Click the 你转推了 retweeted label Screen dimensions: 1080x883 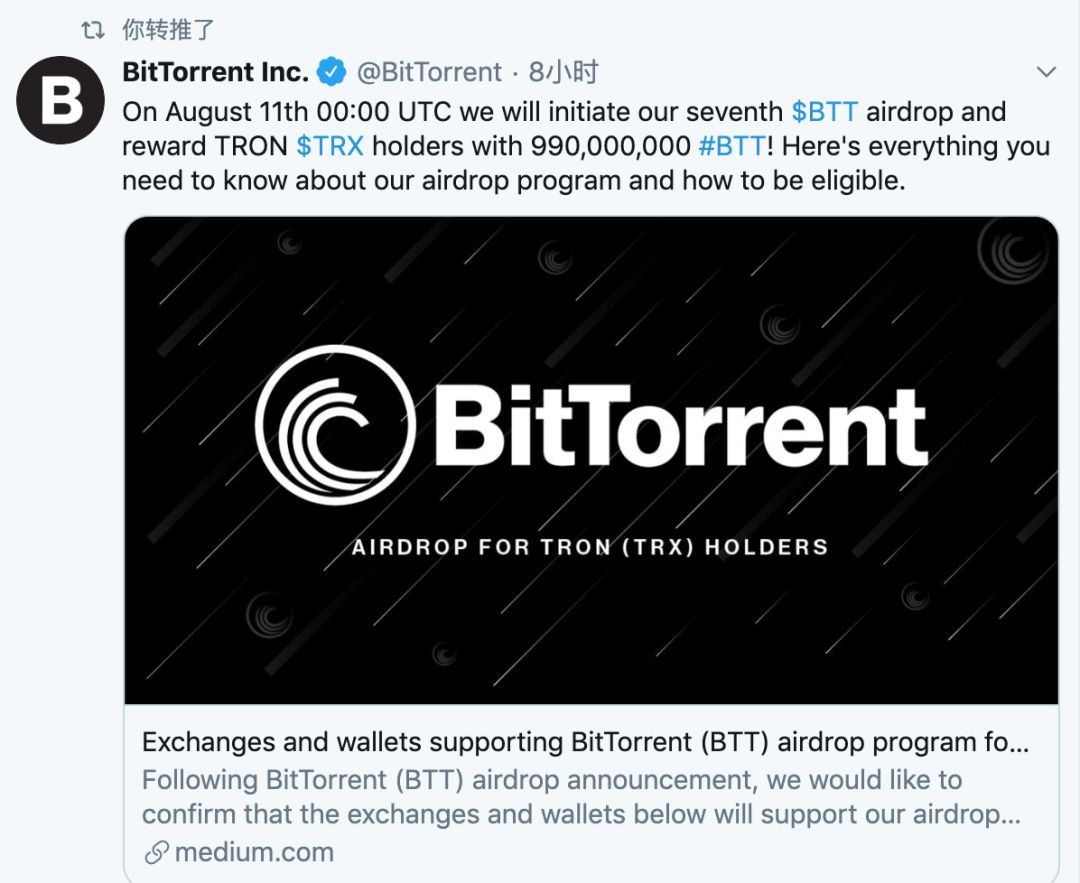coord(169,30)
